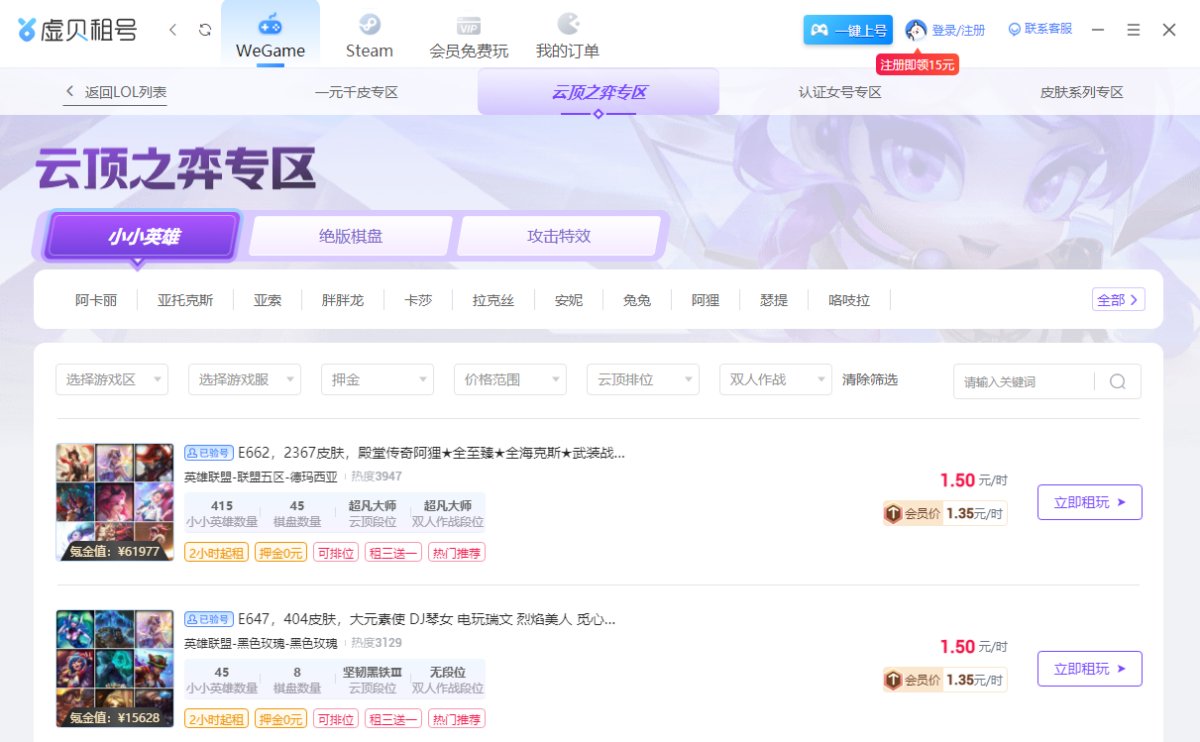
Task: Open the VIP 会员免费玩 section
Action: pyautogui.click(x=468, y=36)
